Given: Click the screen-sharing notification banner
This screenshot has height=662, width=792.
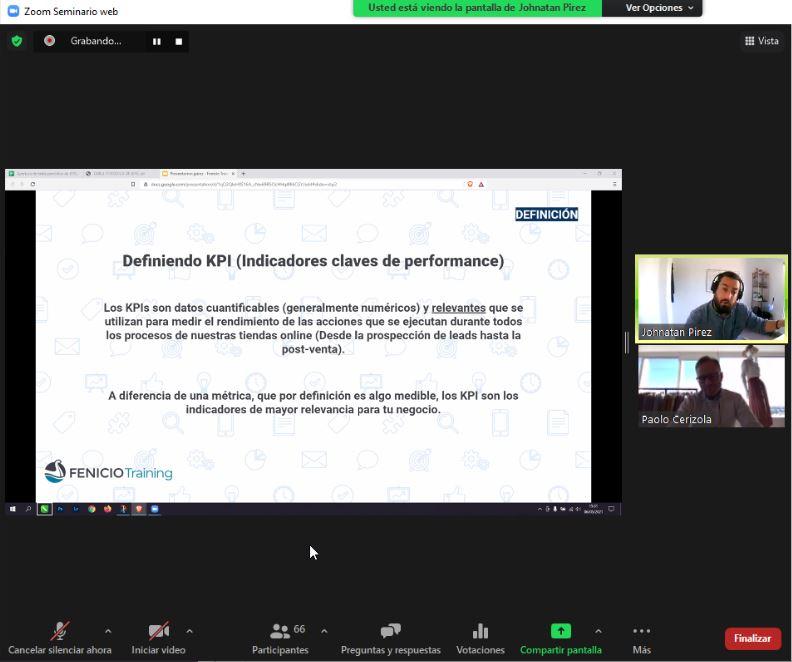Looking at the screenshot, I should pyautogui.click(x=477, y=8).
